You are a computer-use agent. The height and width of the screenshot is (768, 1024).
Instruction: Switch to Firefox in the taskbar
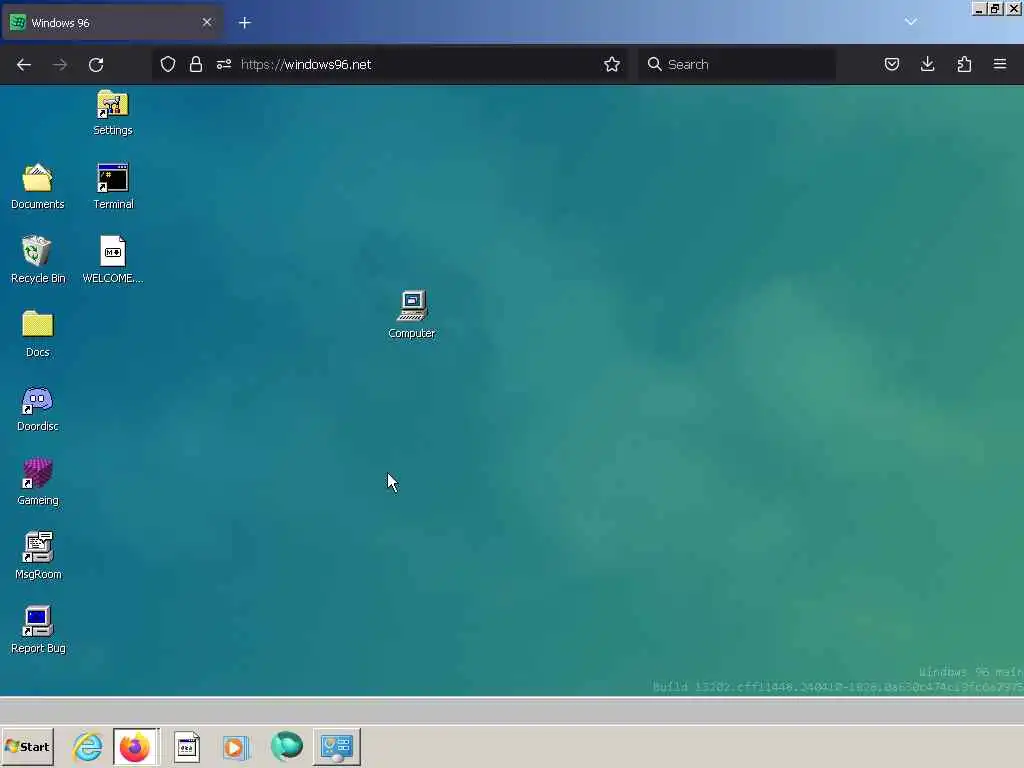[x=136, y=746]
